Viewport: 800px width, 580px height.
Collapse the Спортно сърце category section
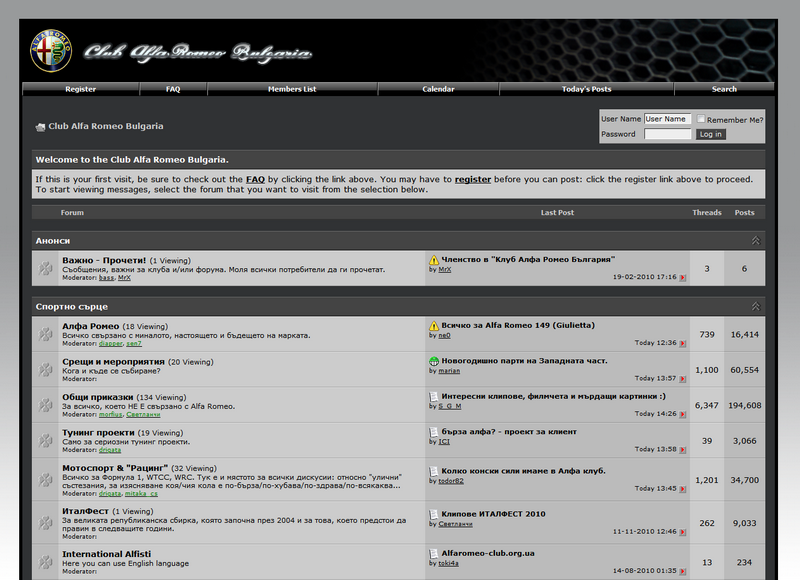point(756,307)
